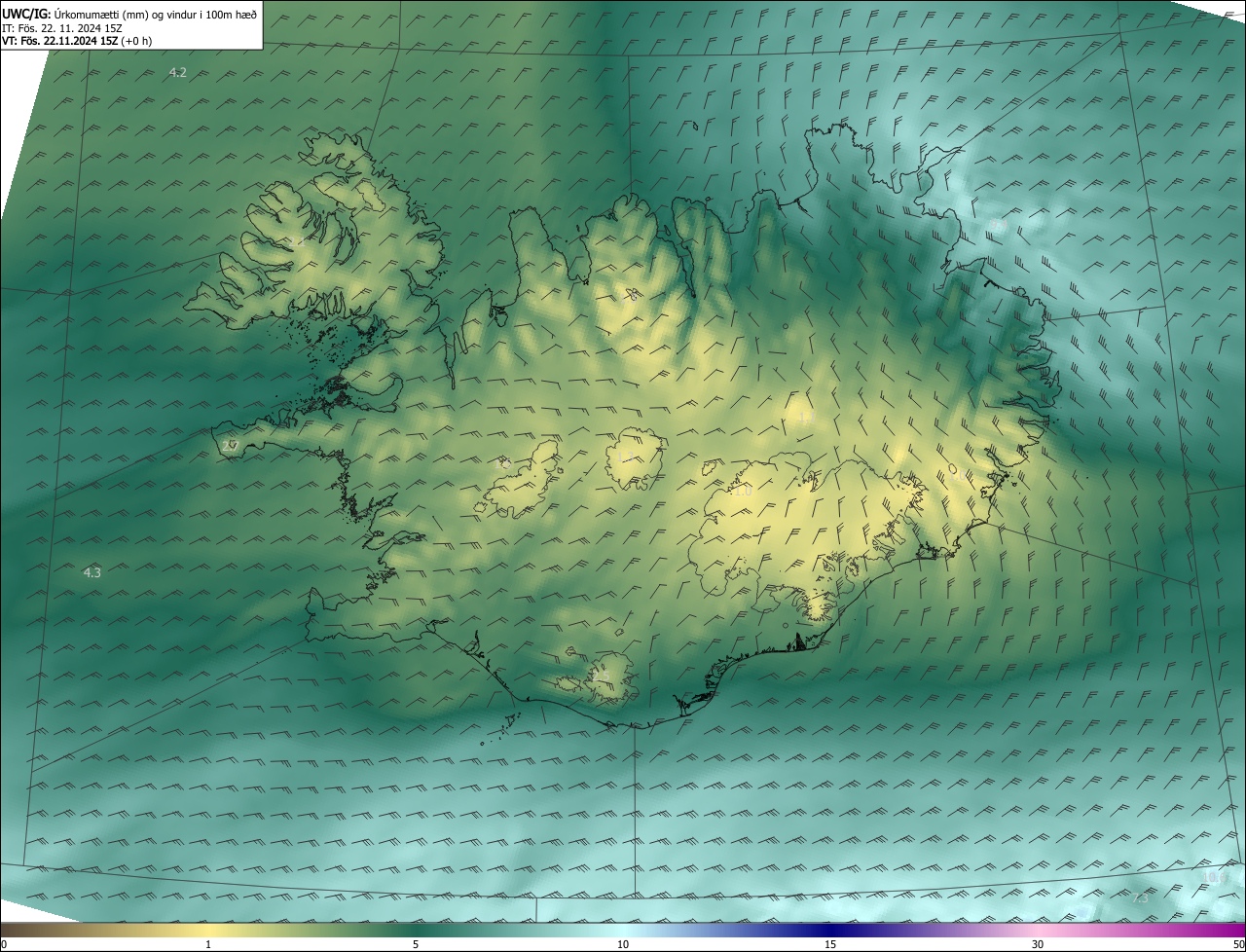Screen dimensions: 1246x952
Task: Click the '15' tick on the color scale
Action: point(830,944)
